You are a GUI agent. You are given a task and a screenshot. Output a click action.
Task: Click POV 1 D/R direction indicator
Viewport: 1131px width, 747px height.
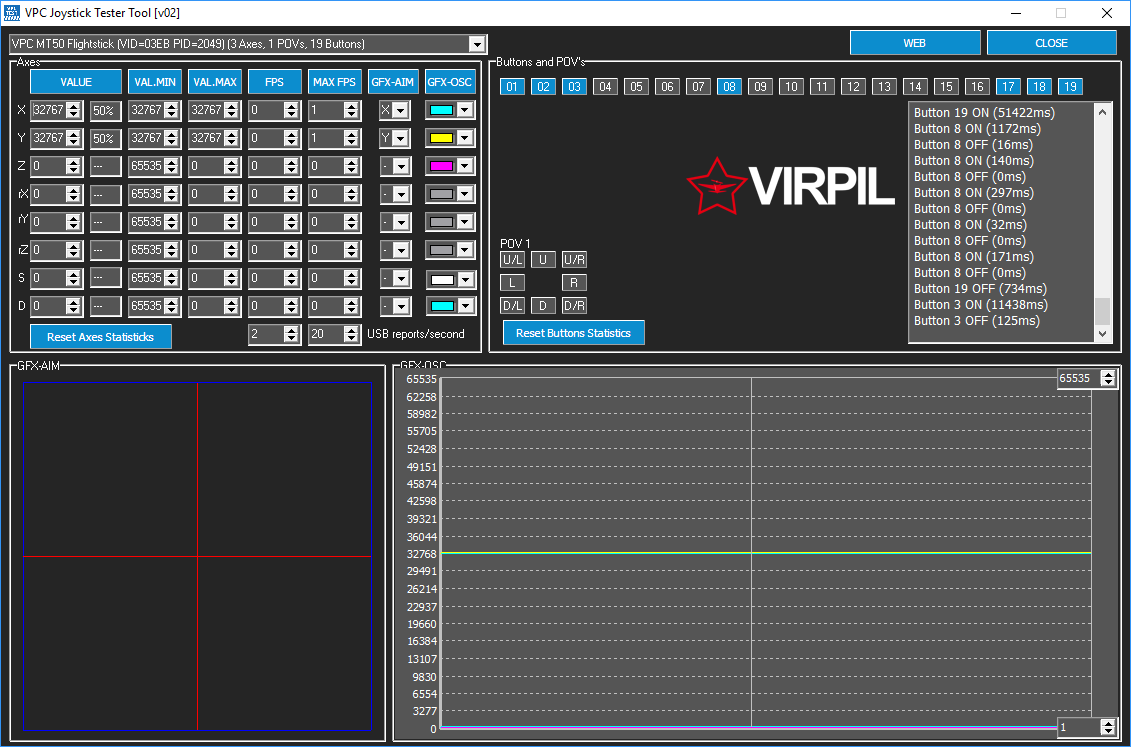574,306
